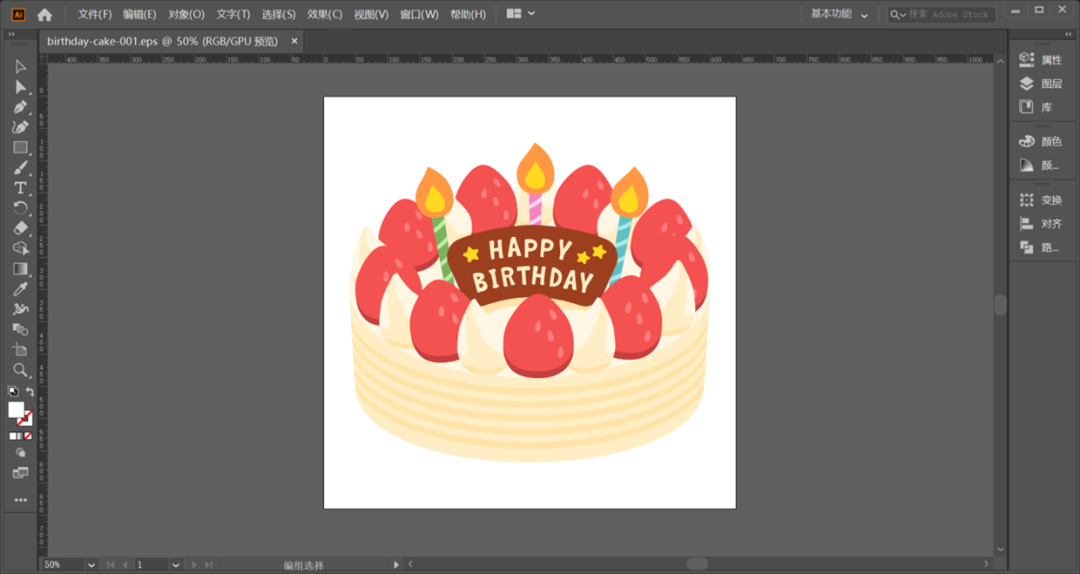The width and height of the screenshot is (1080, 574).
Task: Click the artboard number field showing 1
Action: click(152, 565)
